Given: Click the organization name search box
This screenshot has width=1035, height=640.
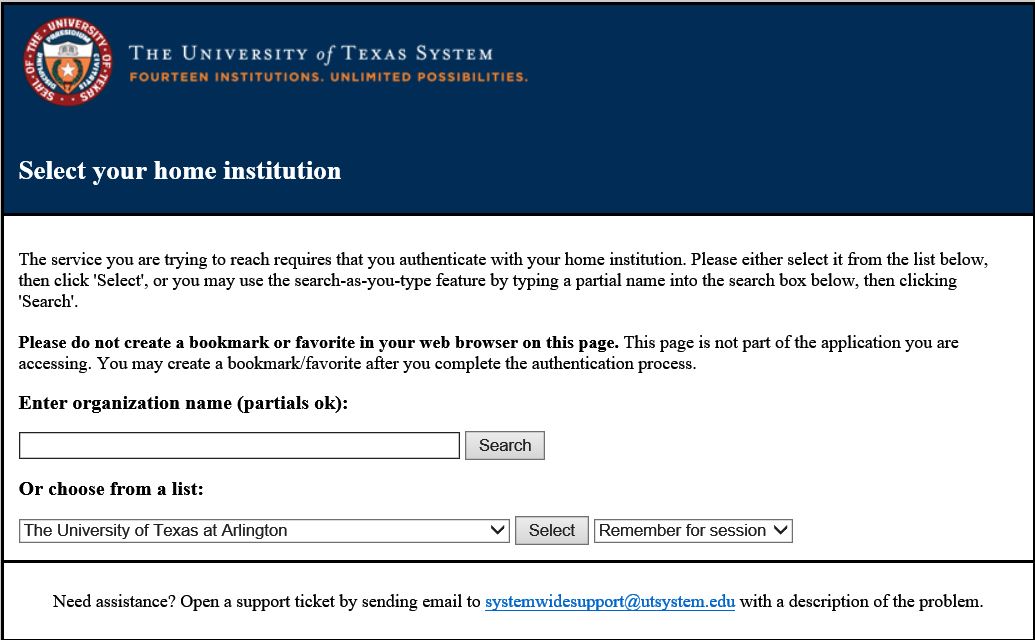Looking at the screenshot, I should tap(239, 445).
